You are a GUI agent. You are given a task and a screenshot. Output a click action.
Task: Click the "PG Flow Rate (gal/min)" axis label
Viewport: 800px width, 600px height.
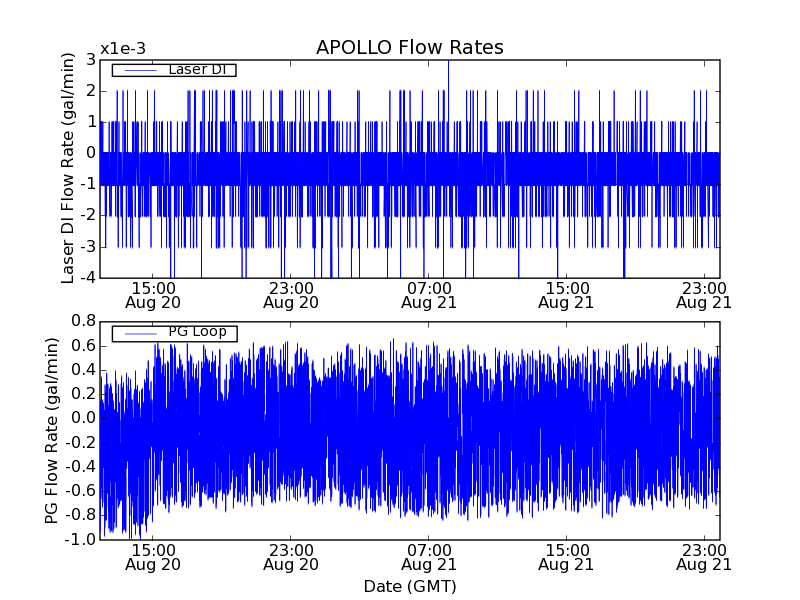tap(52, 430)
